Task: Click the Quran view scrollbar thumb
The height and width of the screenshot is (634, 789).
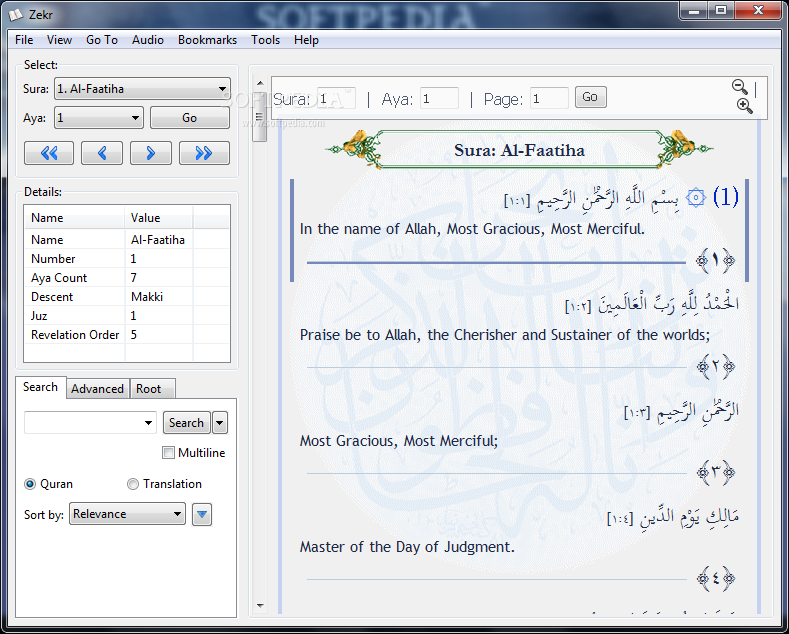Action: pos(260,117)
